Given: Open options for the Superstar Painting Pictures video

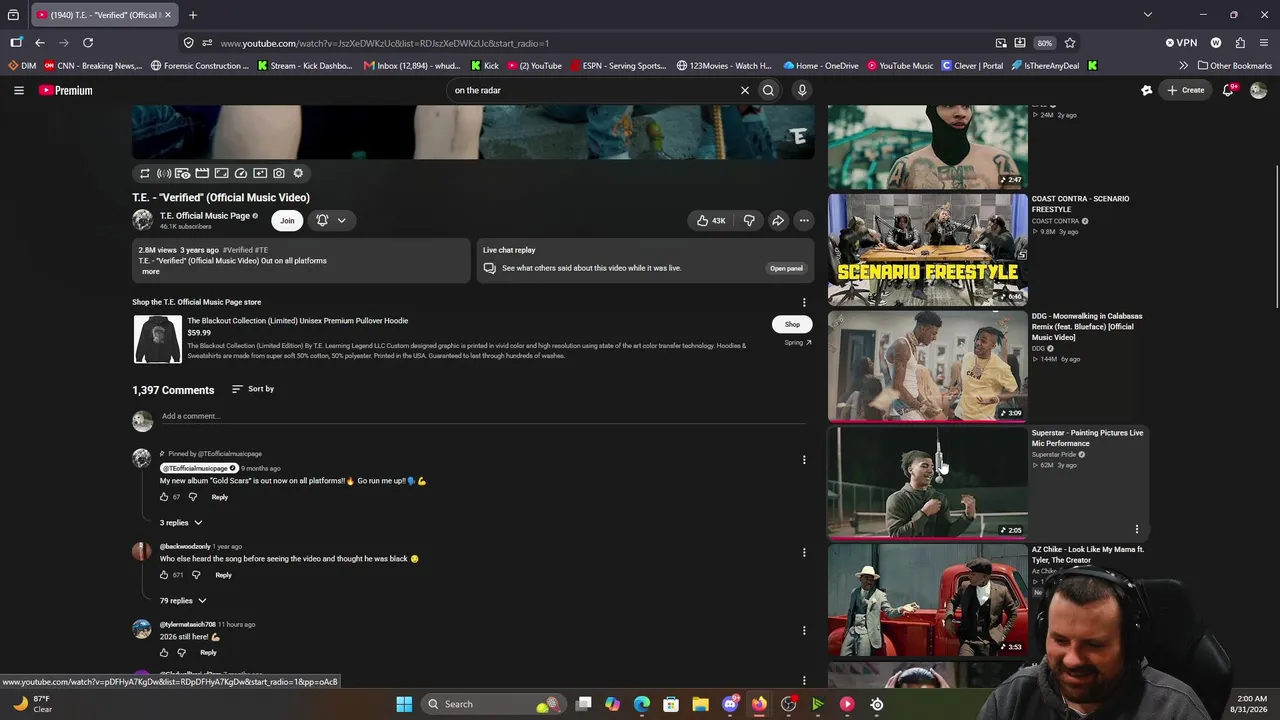Looking at the screenshot, I should (x=1137, y=529).
